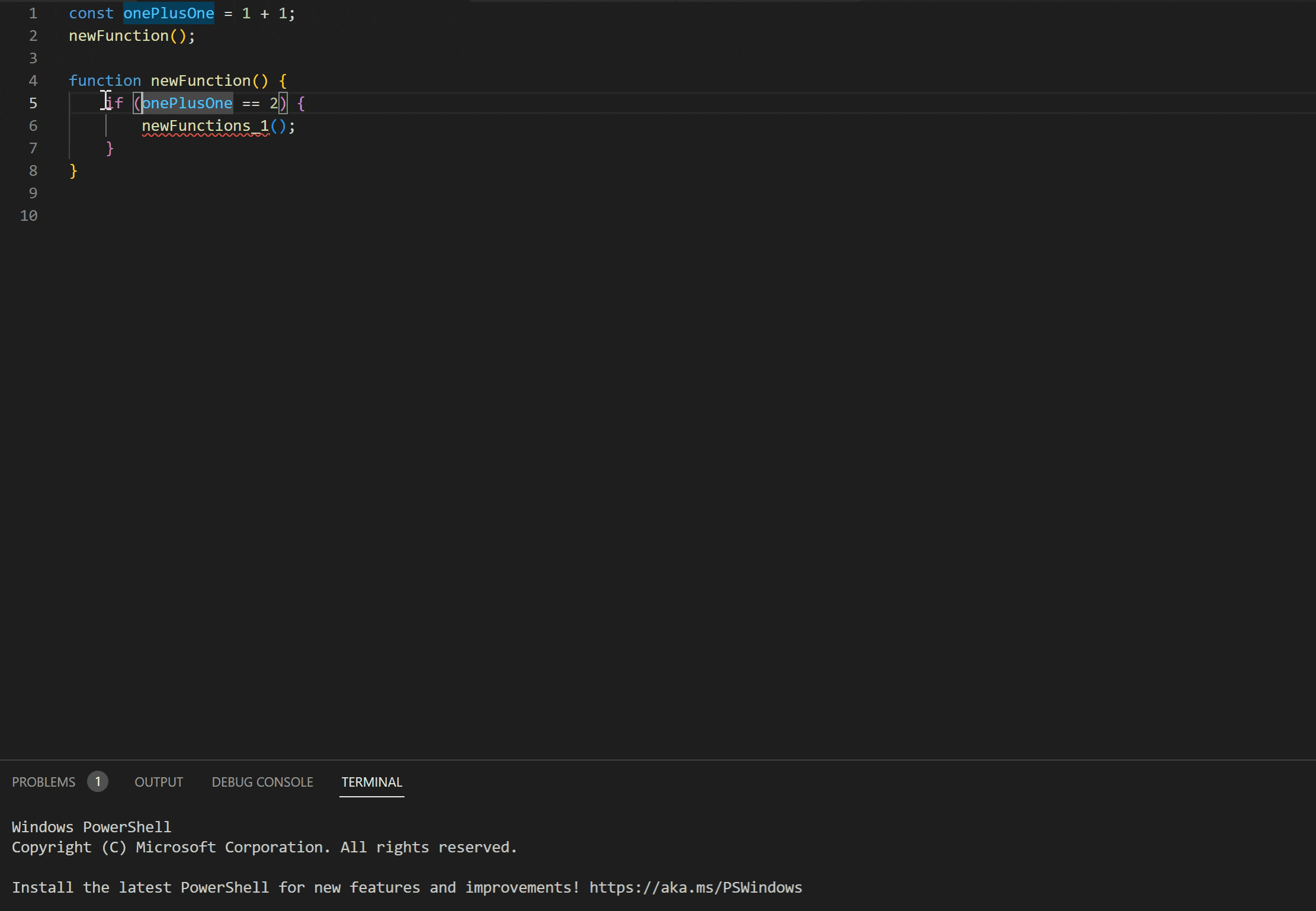Image resolution: width=1316 pixels, height=911 pixels.
Task: Click the problems count badge showing 1
Action: point(98,781)
